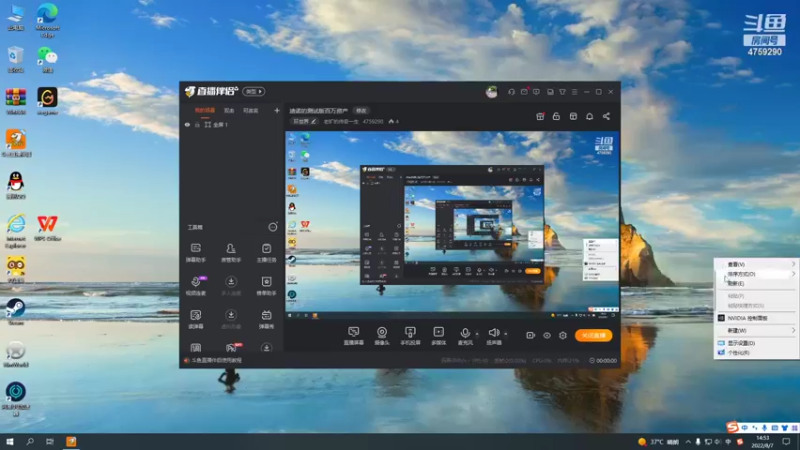Open the mail message icon in title bar

(524, 92)
